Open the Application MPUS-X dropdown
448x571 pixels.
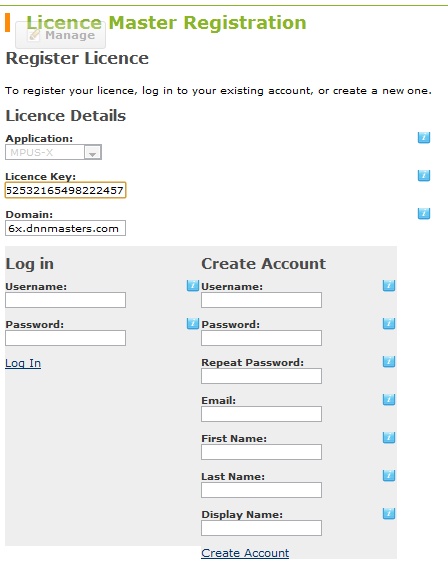(53, 152)
